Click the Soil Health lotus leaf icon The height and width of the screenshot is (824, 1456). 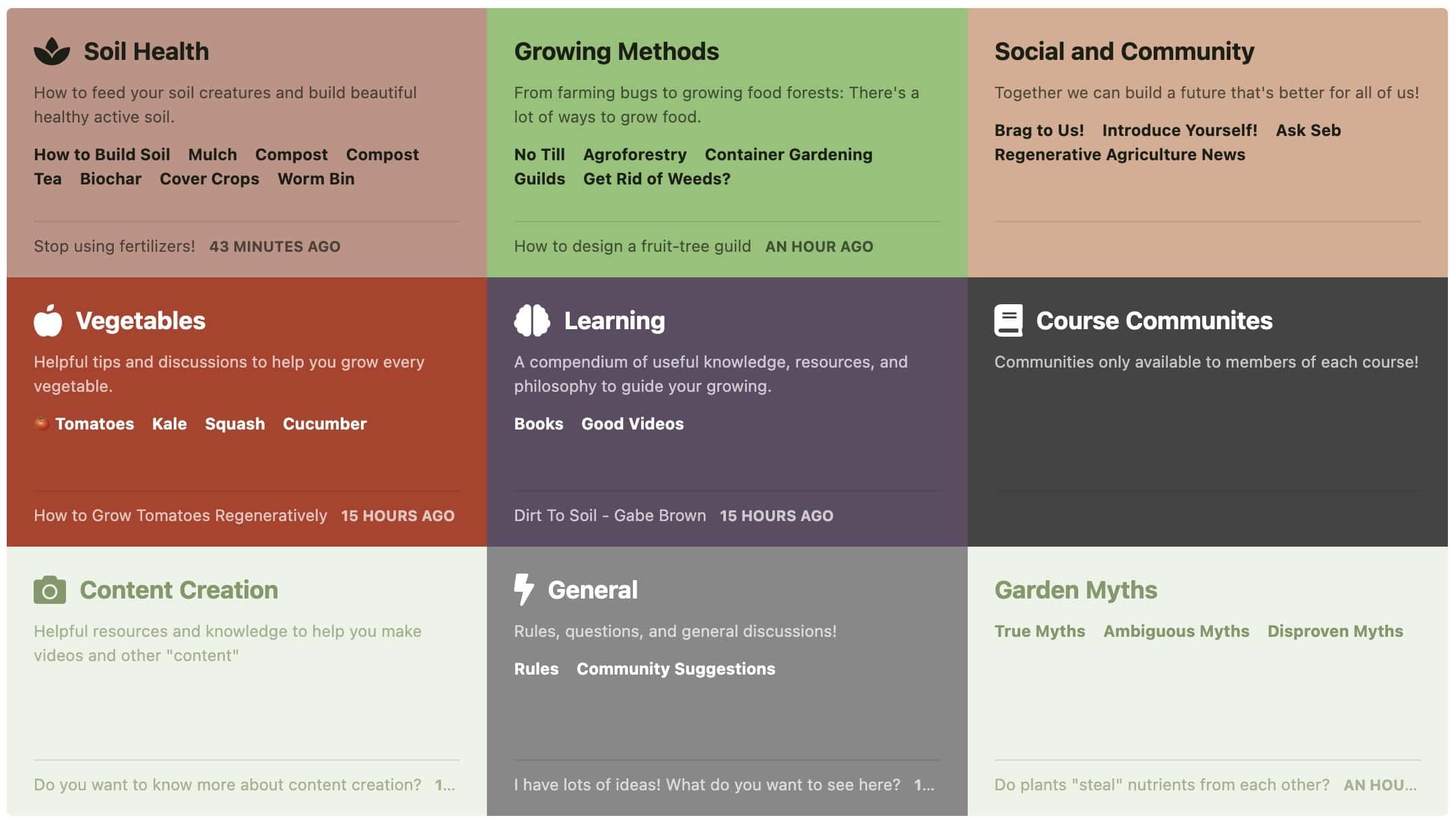pyautogui.click(x=52, y=51)
